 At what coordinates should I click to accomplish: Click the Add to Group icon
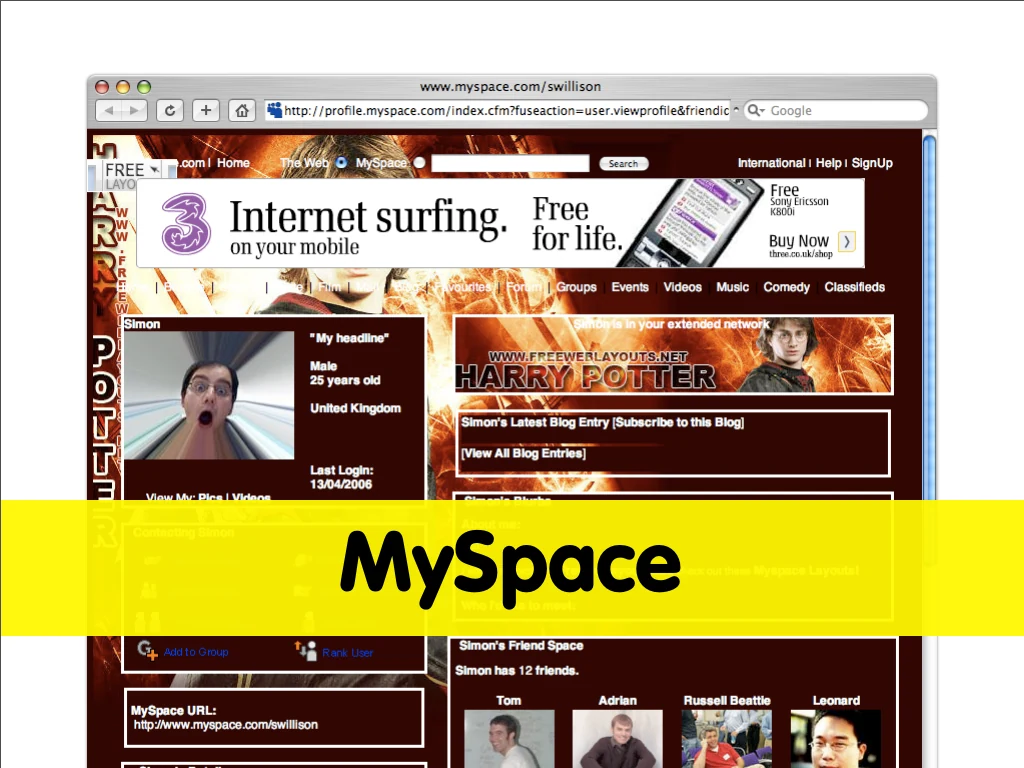[148, 650]
